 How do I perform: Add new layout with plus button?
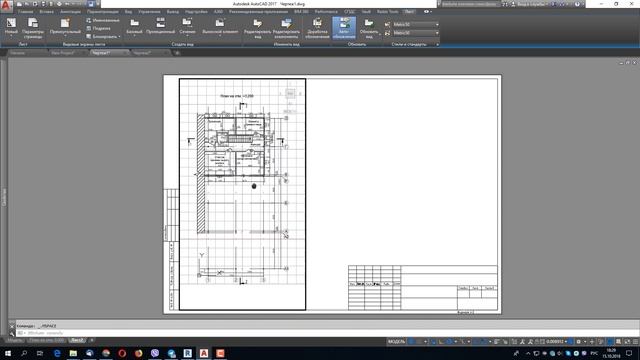92,340
